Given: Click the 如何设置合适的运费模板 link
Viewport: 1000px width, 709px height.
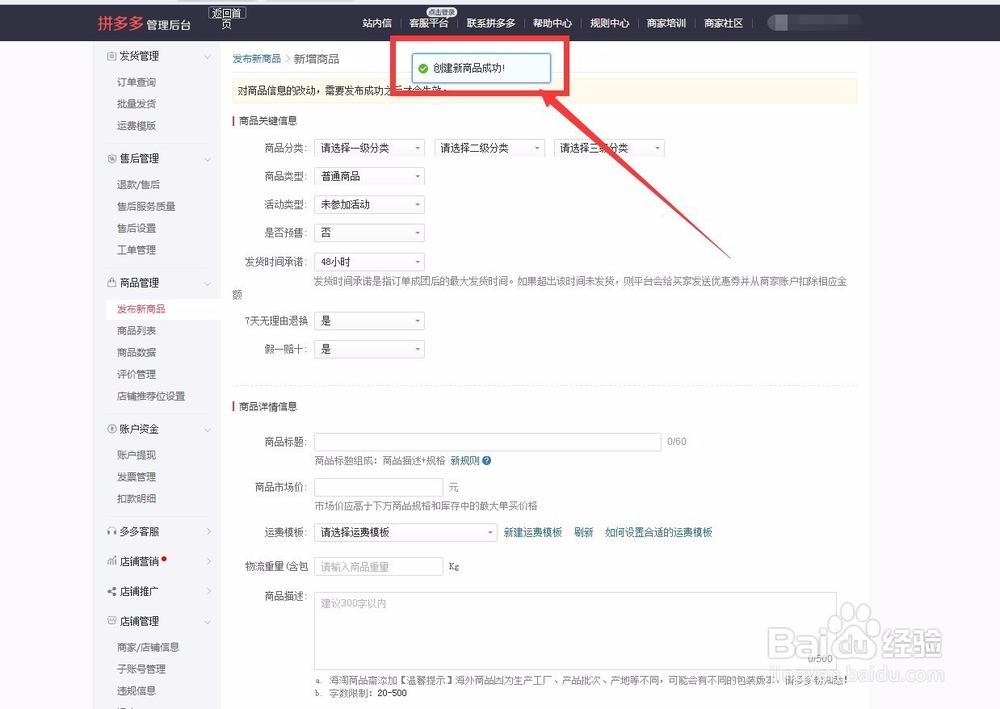Looking at the screenshot, I should point(658,532).
